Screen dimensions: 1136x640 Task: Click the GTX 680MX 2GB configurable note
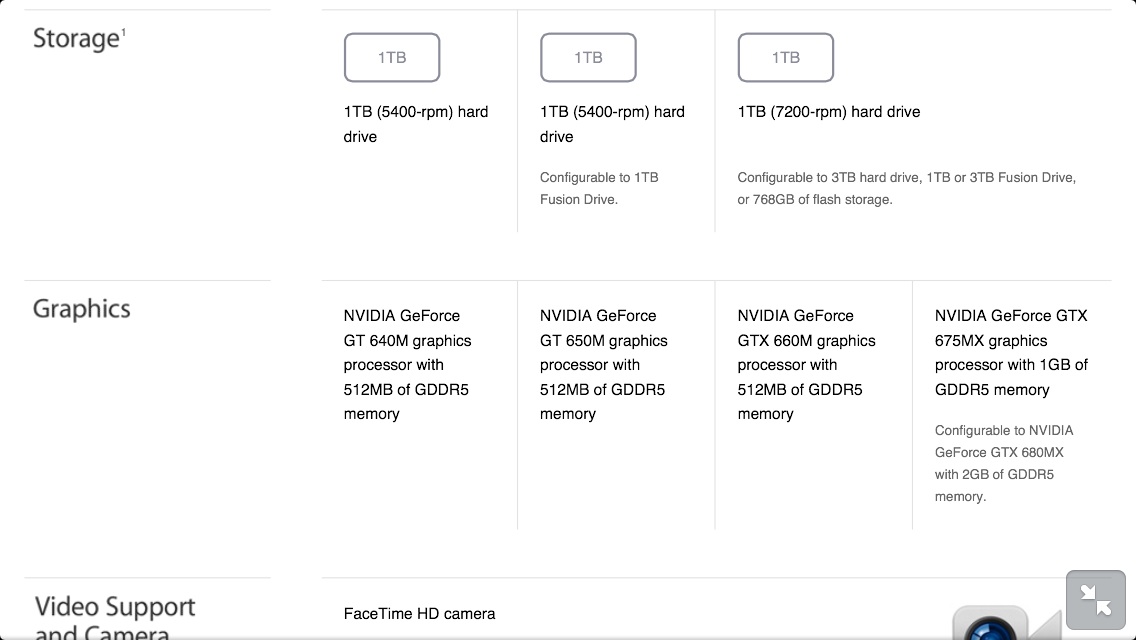[1004, 463]
